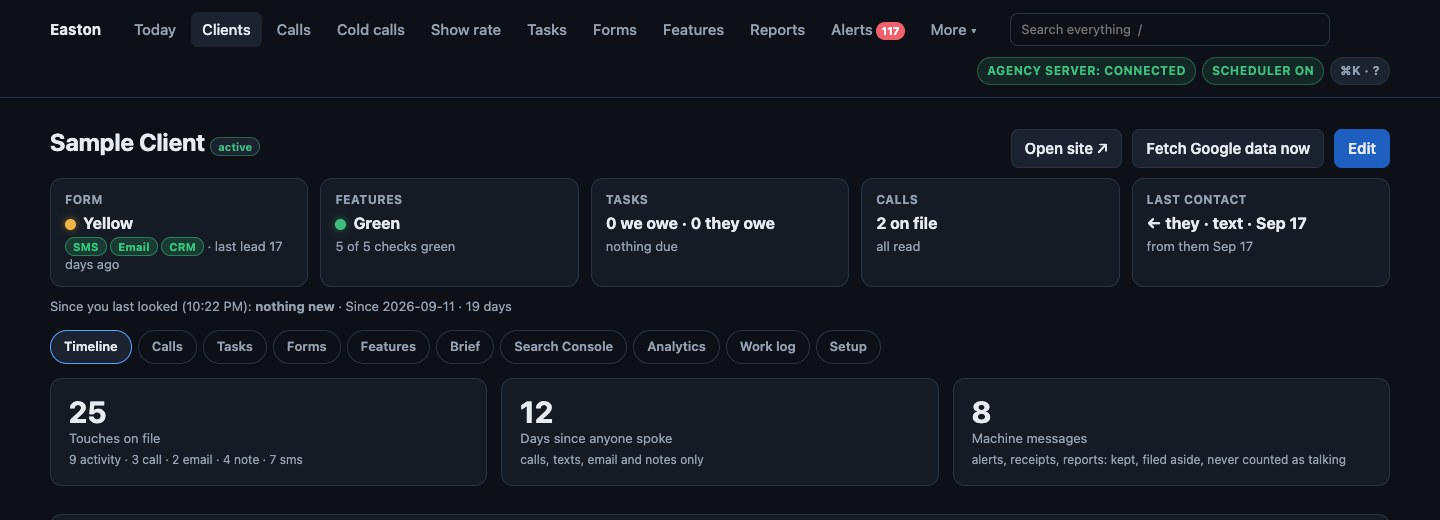1440x520 pixels.
Task: Click the red 117 alerts badge
Action: 890,31
